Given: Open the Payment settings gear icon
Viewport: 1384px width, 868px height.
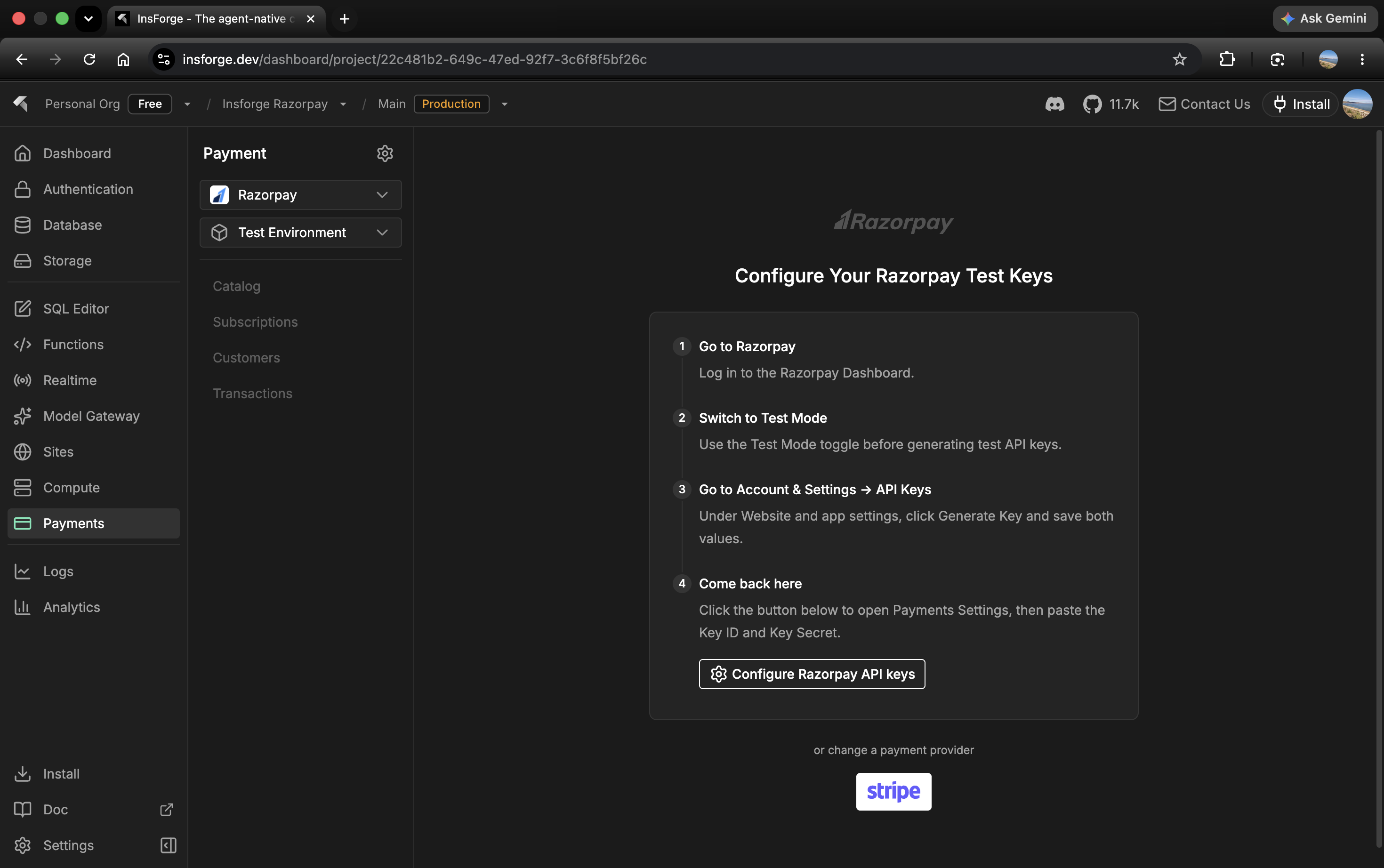Looking at the screenshot, I should (385, 153).
